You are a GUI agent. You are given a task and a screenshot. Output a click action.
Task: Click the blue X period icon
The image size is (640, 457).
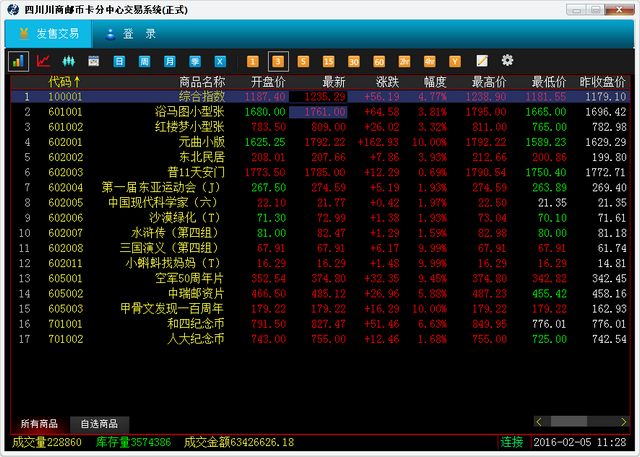220,62
